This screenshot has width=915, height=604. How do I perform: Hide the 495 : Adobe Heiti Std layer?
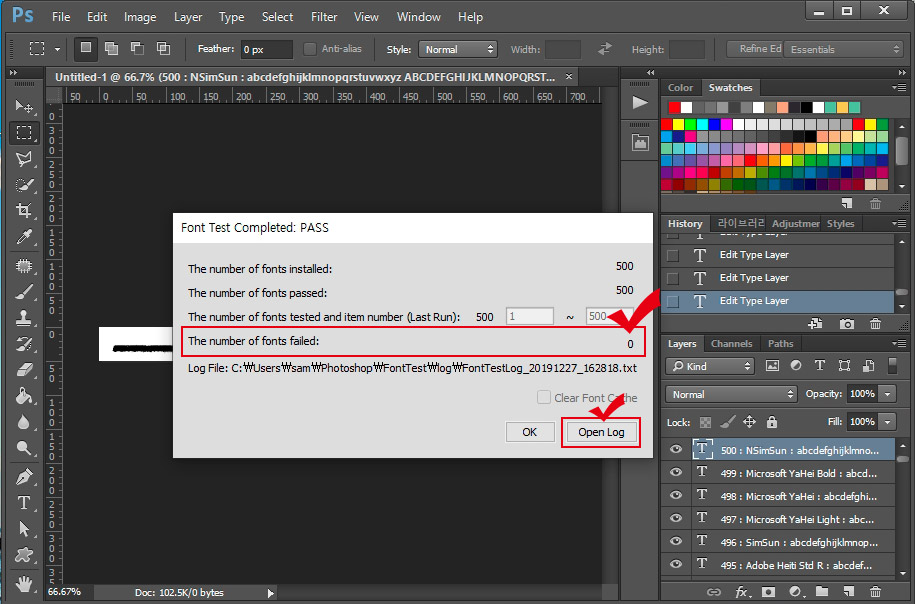[676, 564]
